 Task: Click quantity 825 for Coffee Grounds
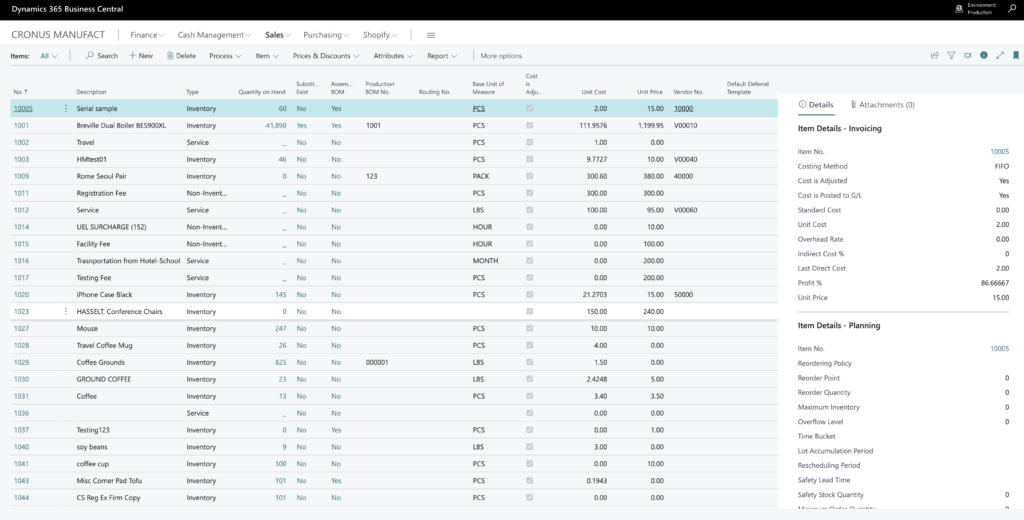[x=281, y=363]
